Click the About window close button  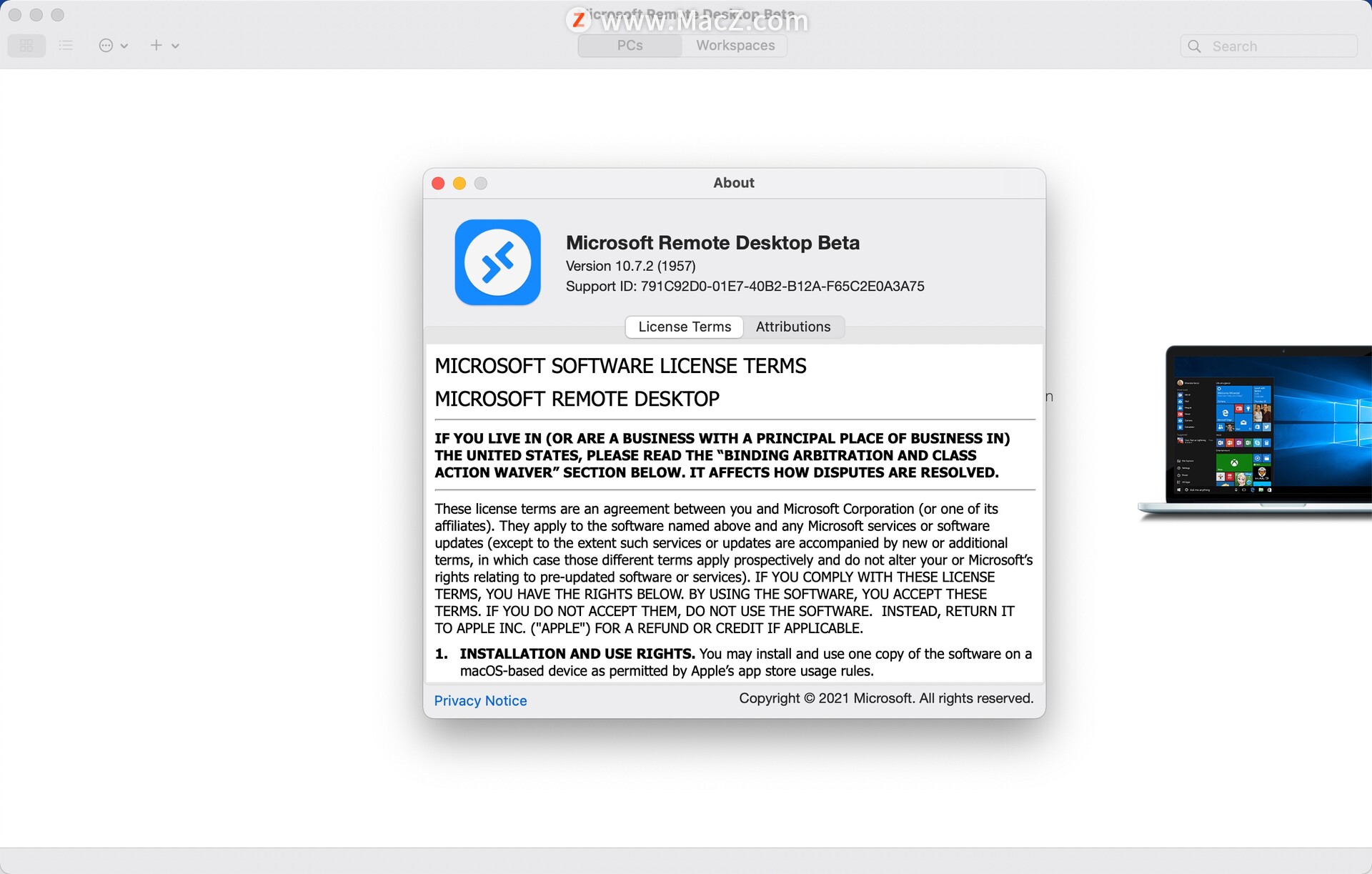(438, 182)
